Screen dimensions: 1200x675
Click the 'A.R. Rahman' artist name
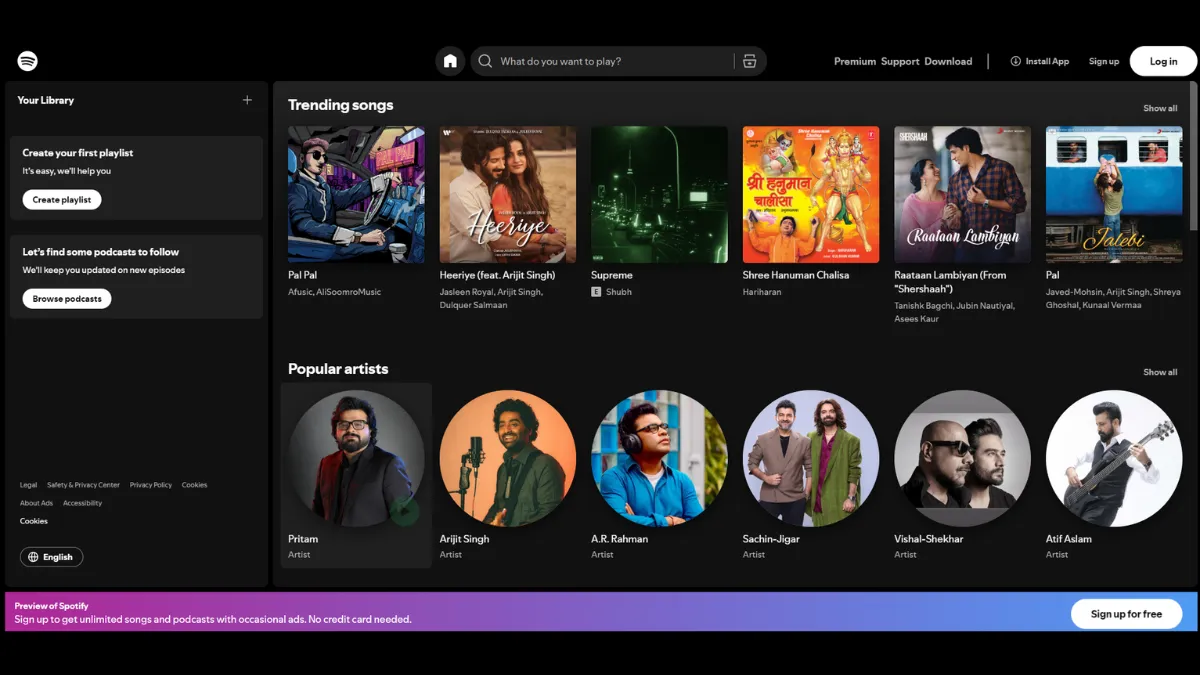coord(619,539)
